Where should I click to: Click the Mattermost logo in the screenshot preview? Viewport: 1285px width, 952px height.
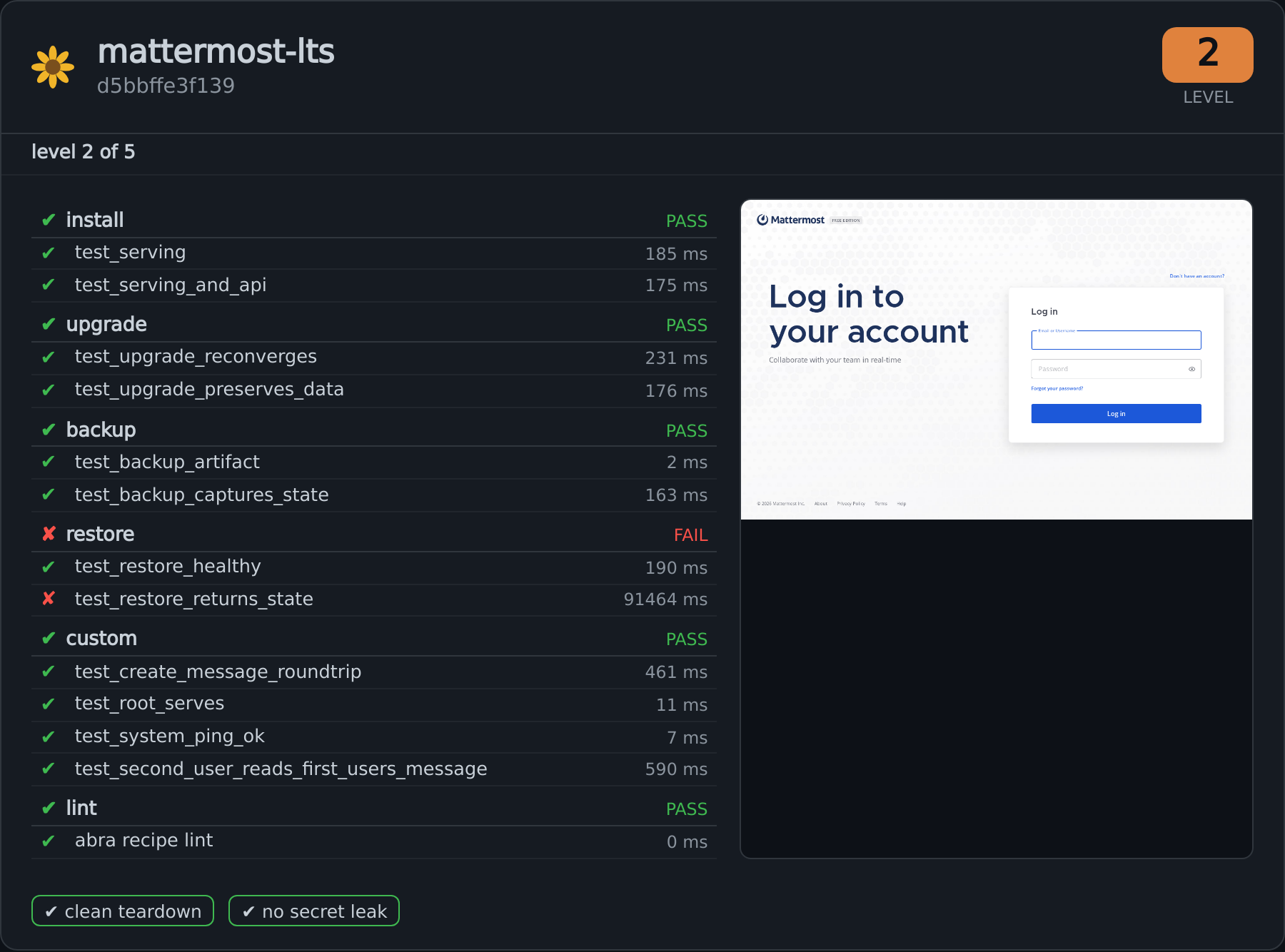(790, 220)
